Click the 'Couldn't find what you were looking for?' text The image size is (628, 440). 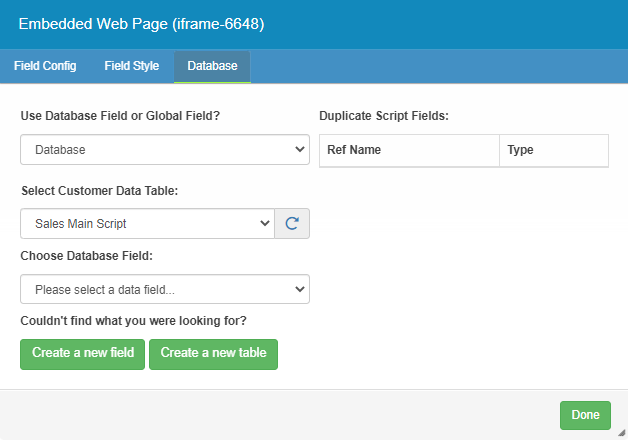(133, 321)
